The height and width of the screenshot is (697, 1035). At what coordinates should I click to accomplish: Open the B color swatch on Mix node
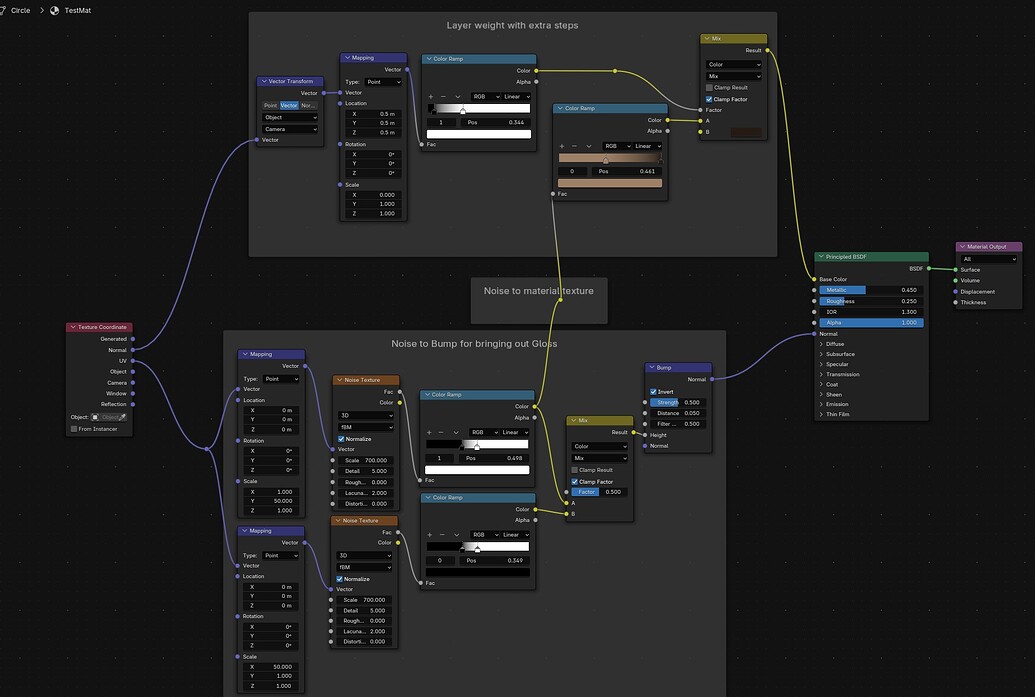[746, 132]
